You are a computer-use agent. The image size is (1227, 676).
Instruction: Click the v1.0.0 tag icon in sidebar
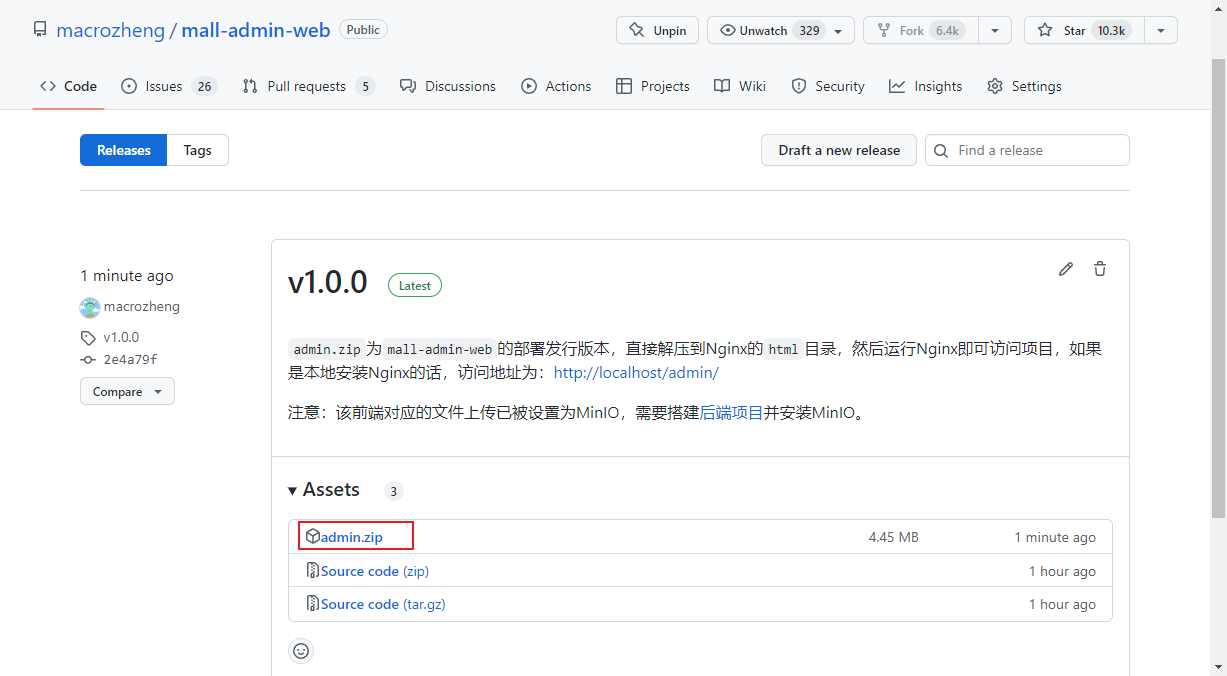(88, 338)
